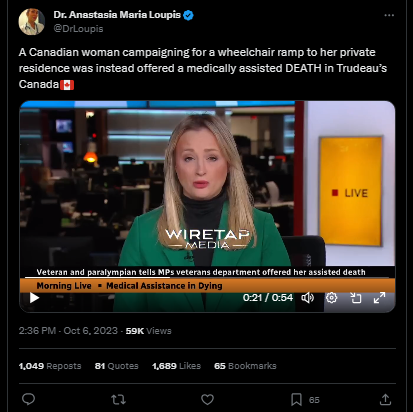413x412 pixels.
Task: Reply to the tweet via comment icon
Action: [x=28, y=399]
